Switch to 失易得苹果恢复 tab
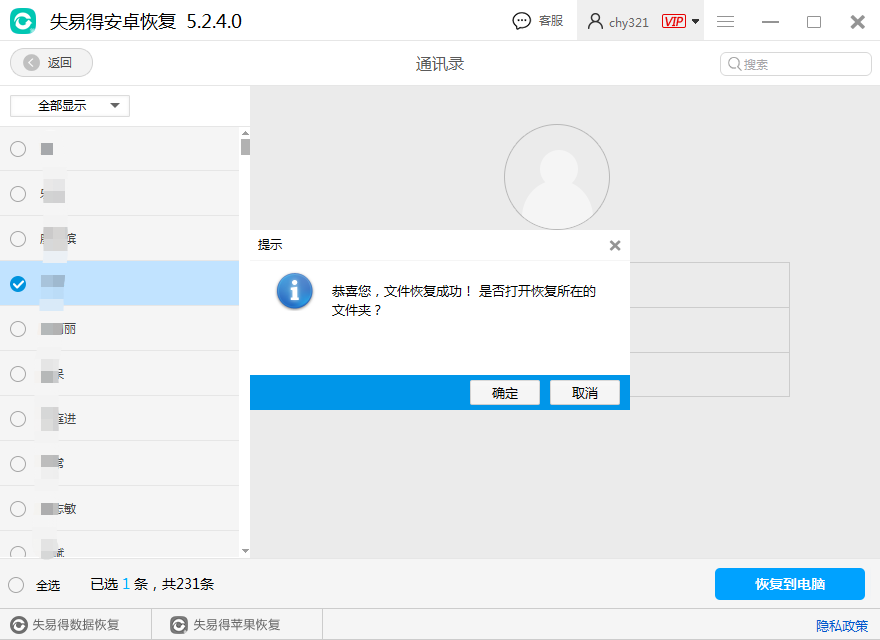Viewport: 880px width, 640px height. click(237, 625)
